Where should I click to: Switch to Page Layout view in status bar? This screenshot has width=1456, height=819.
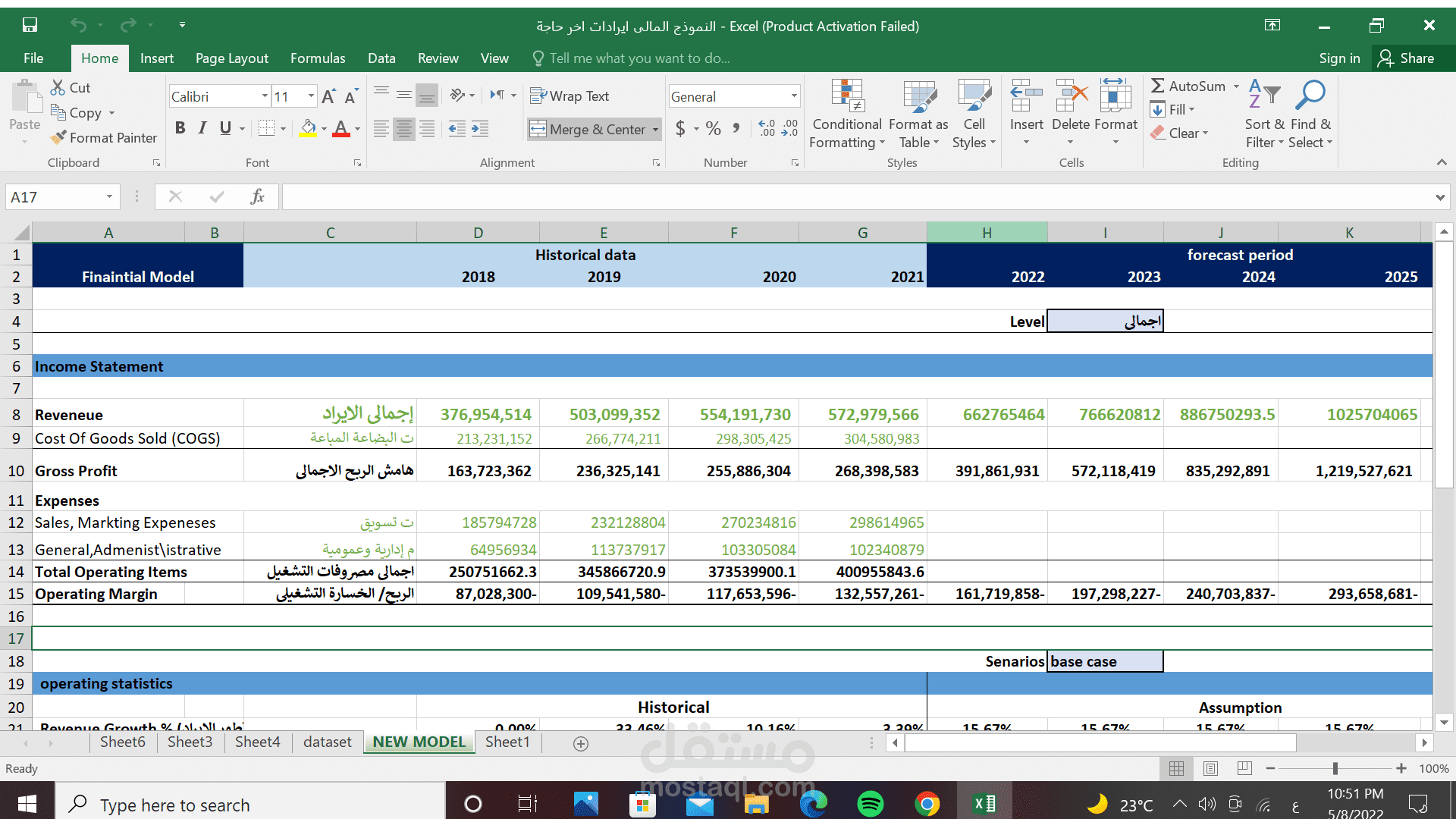(x=1211, y=768)
